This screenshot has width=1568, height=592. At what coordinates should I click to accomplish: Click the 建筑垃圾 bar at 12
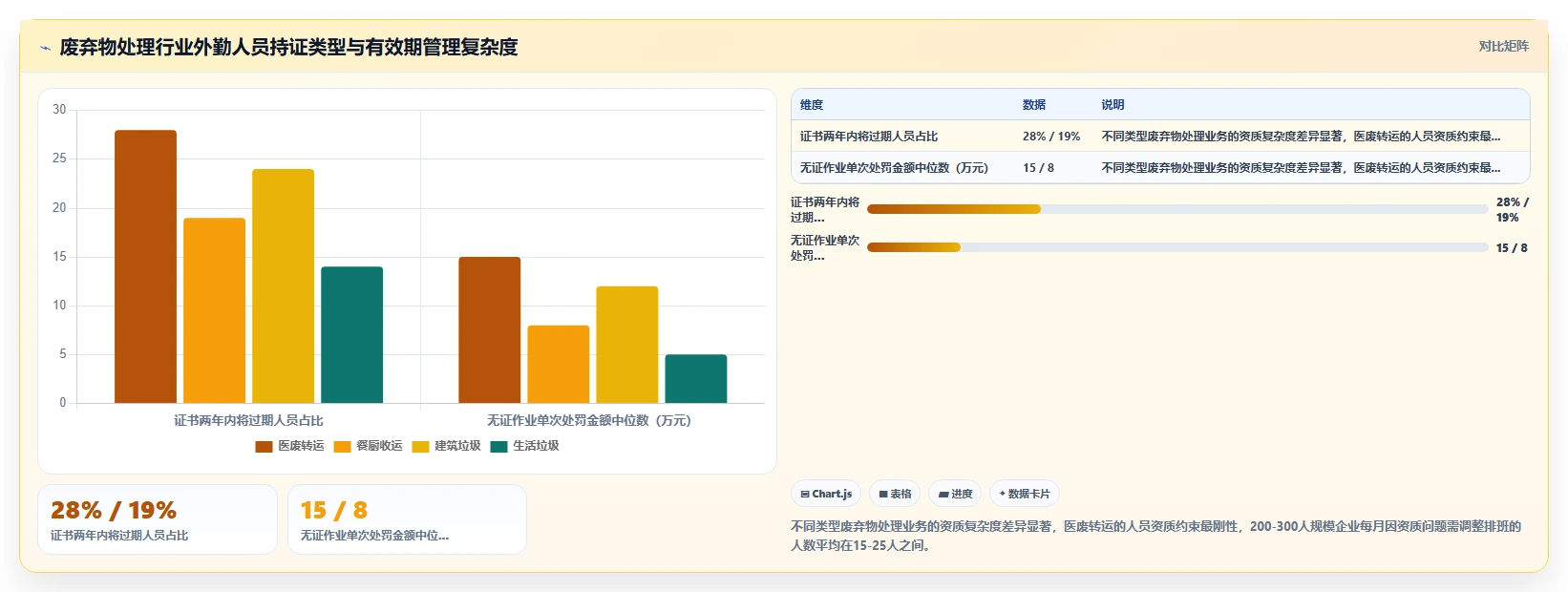626,345
